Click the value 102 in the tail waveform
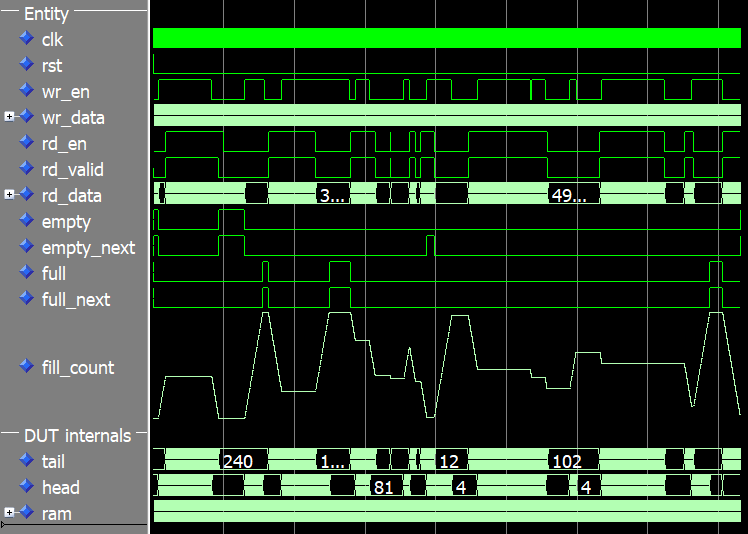Screen dimensions: 748x534 pos(567,461)
